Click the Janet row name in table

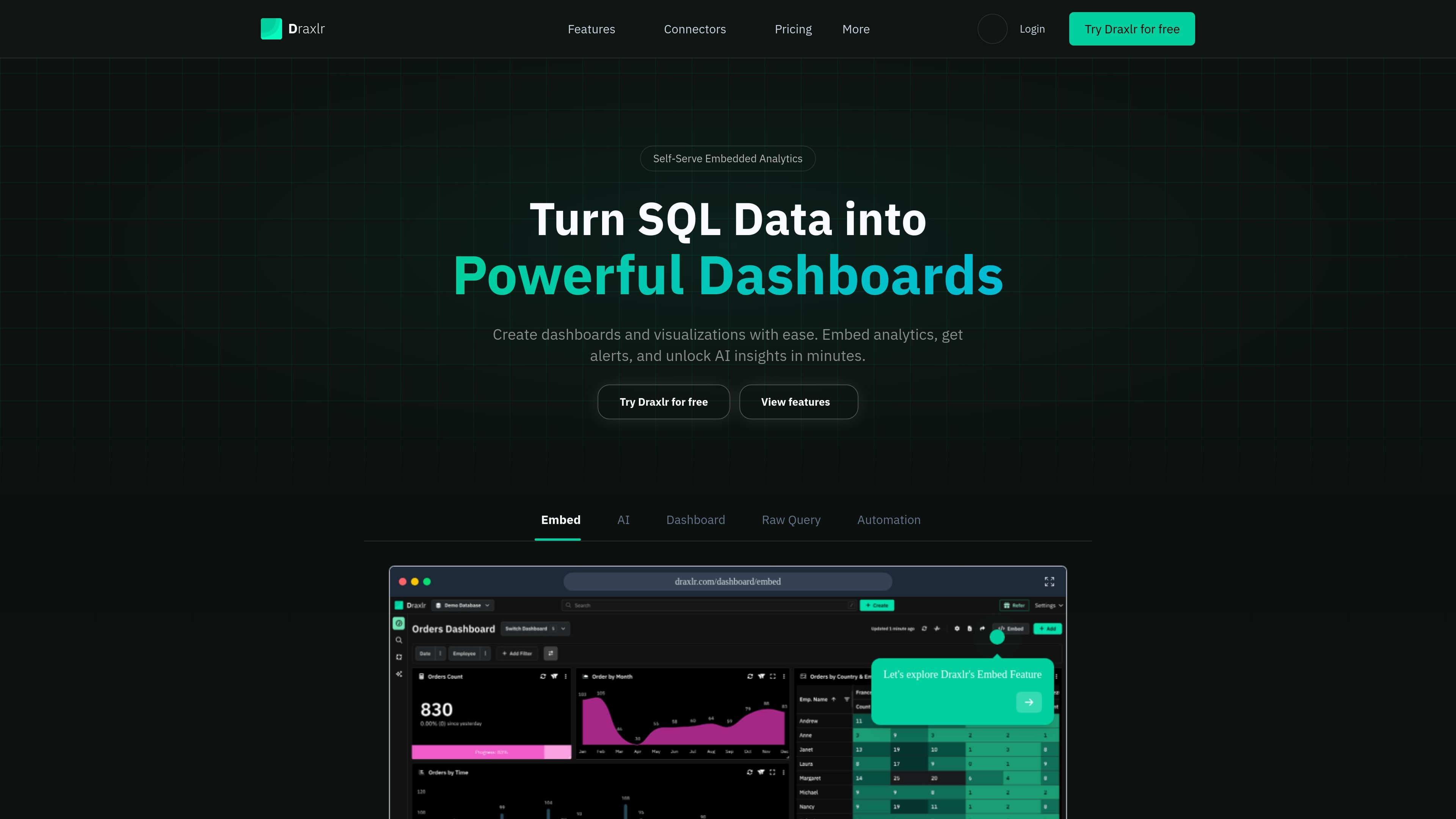806,750
